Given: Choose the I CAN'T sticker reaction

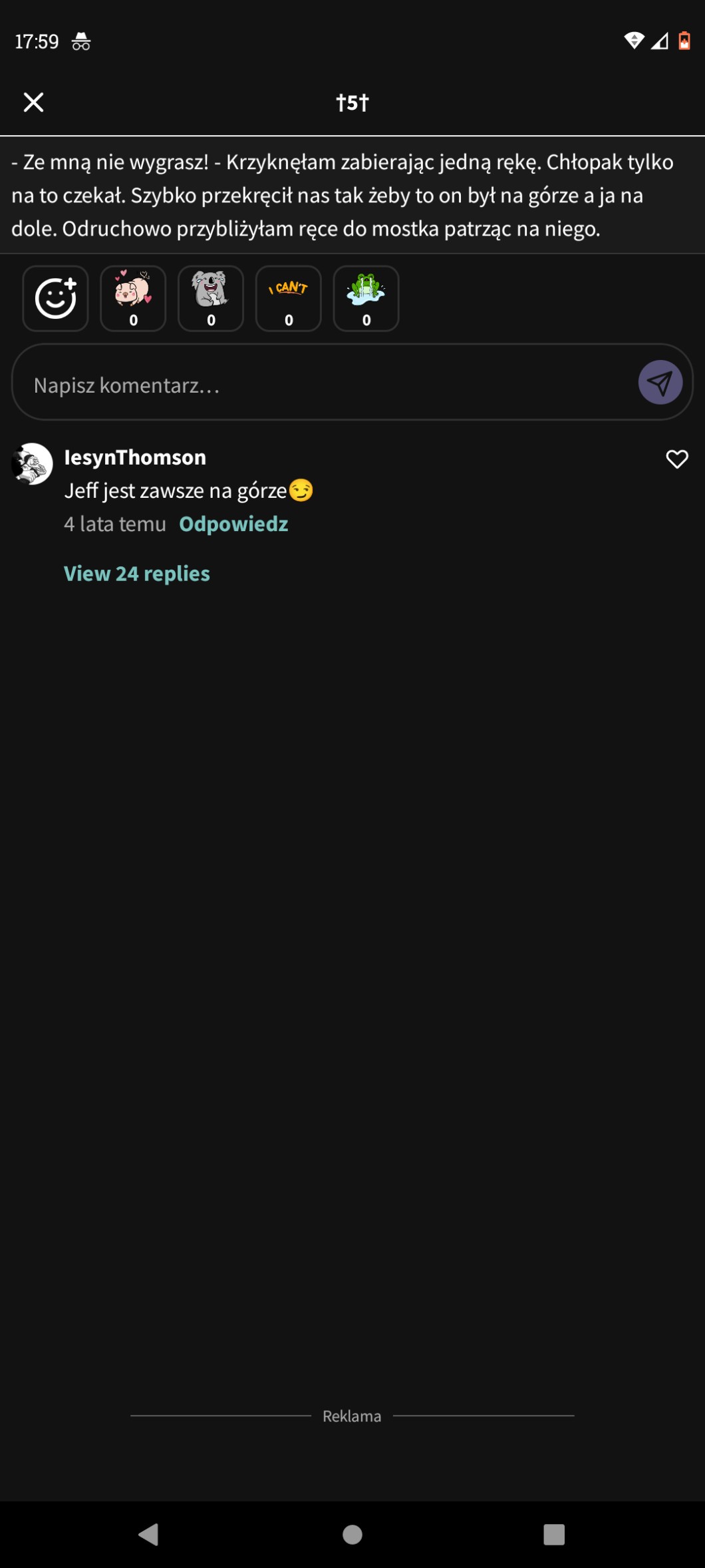Looking at the screenshot, I should [x=289, y=299].
